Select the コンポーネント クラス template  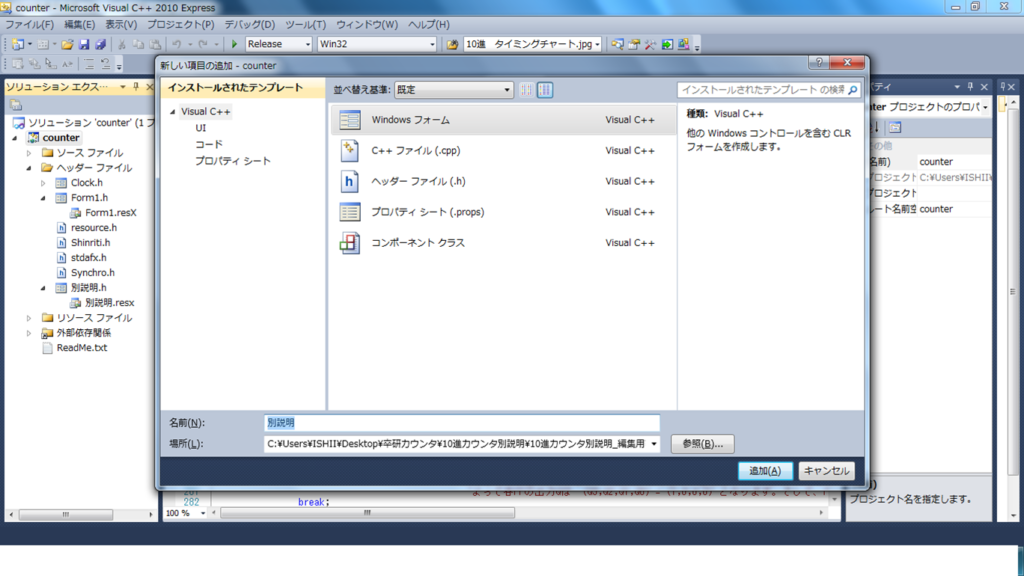pos(503,243)
